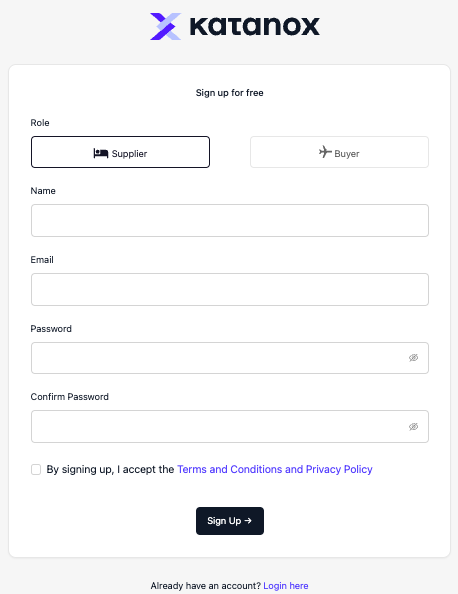Viewport: 458px width, 594px height.
Task: Focus the Name input field
Action: click(x=230, y=220)
